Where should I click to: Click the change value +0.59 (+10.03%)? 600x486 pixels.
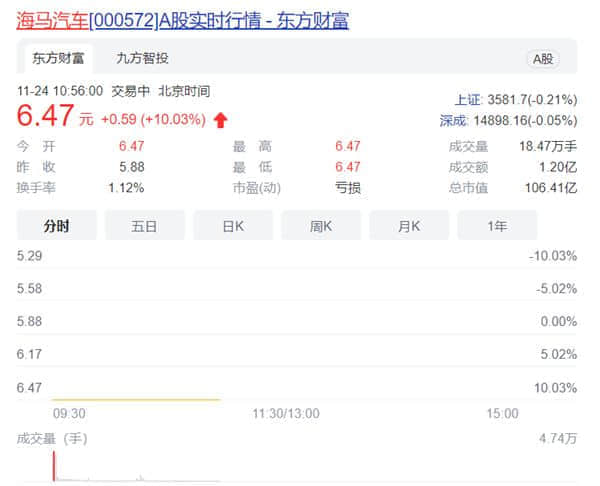(153, 119)
